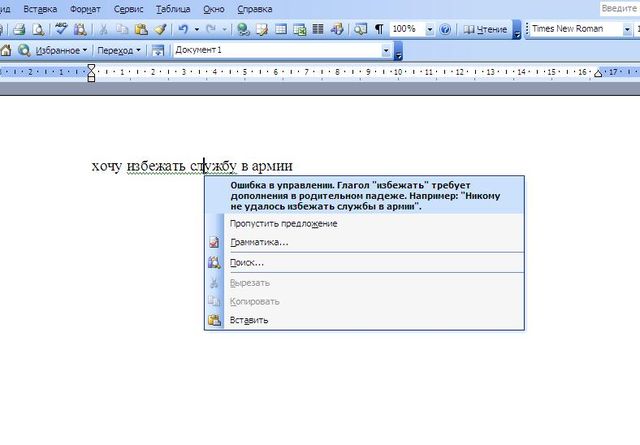Click the Undo arrow icon
Screen dimensions: 640x445
183,30
